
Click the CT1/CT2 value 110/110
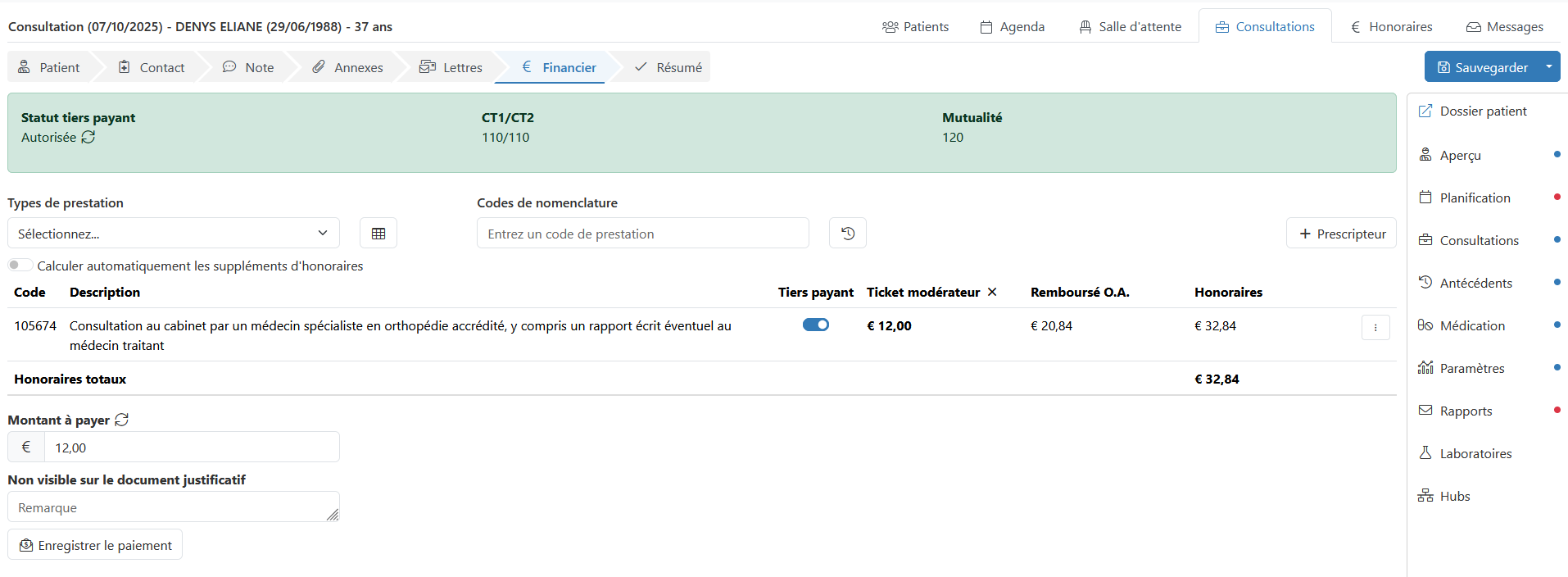click(x=505, y=137)
